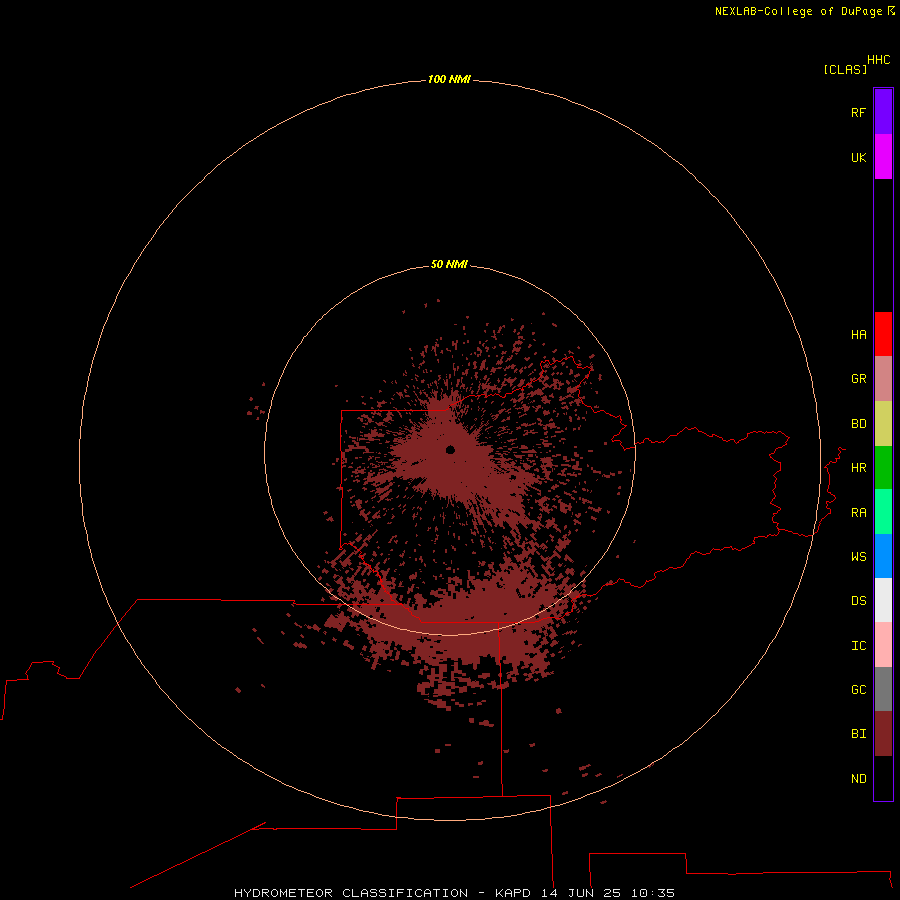Click the "KAPD" radar site identifier
Image resolution: width=900 pixels, height=900 pixels.
[513, 893]
